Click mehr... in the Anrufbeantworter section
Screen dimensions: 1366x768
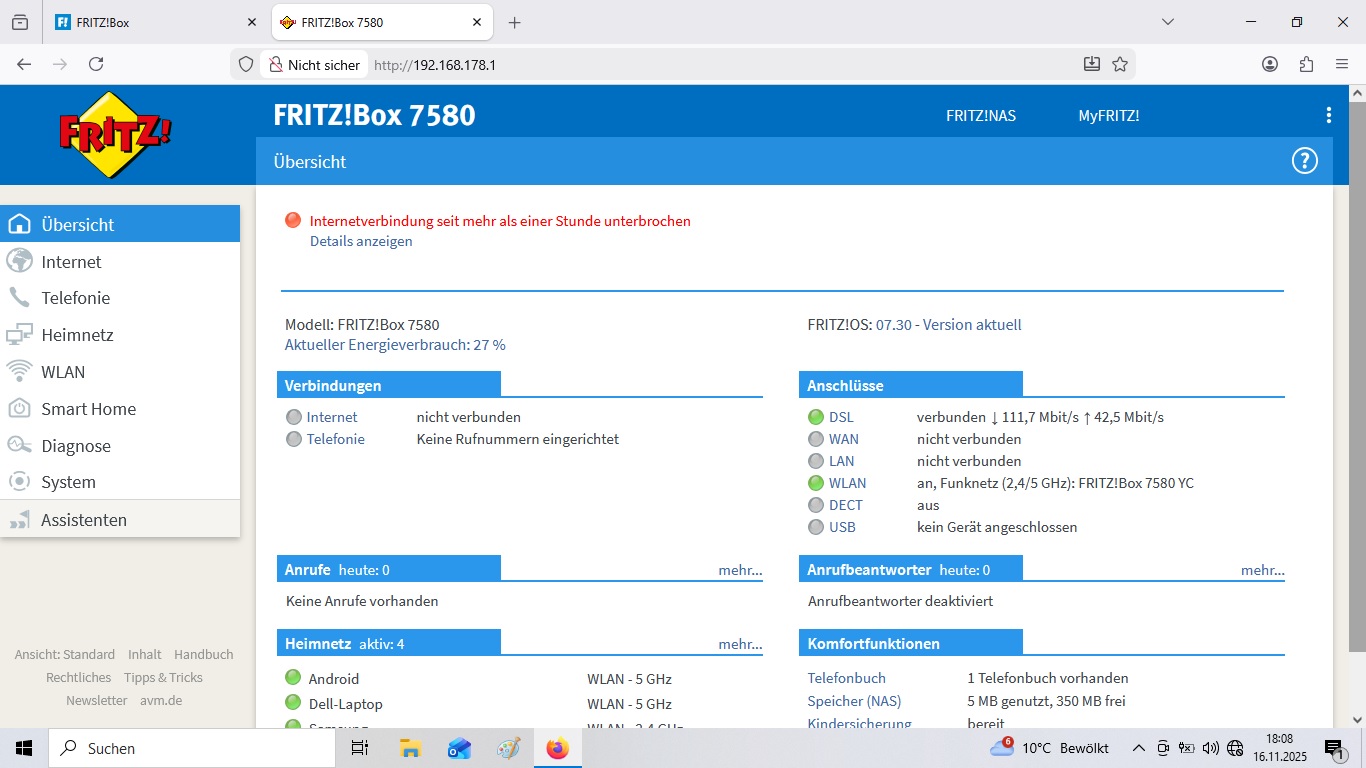(1263, 570)
